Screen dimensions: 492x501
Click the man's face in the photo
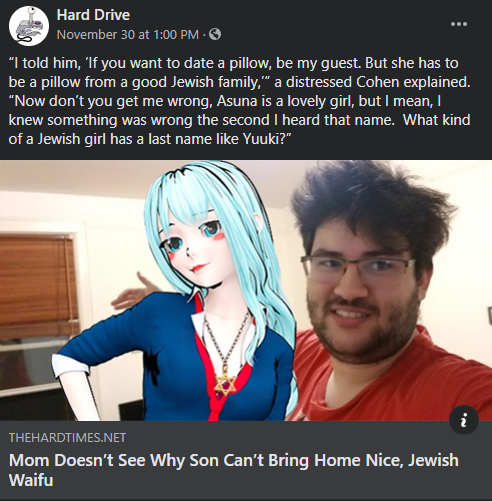[361, 287]
